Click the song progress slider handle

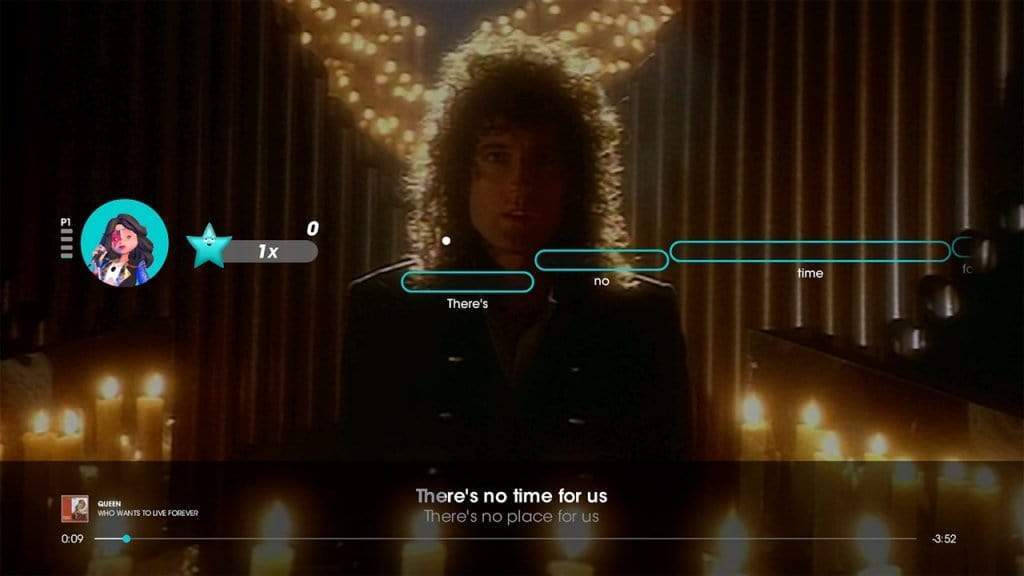126,539
